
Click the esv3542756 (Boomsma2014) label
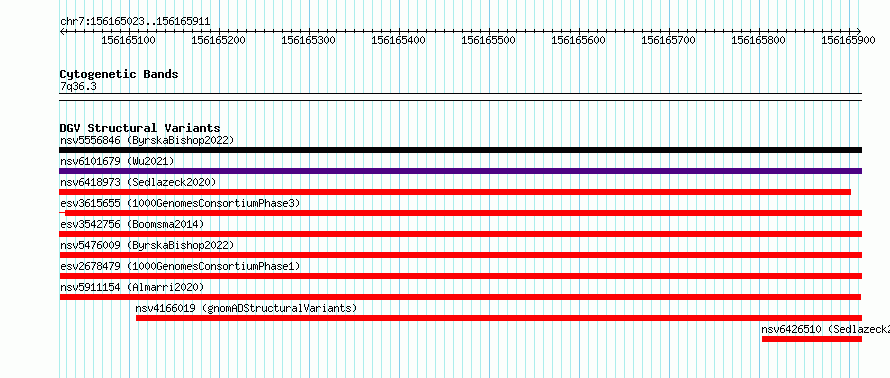(132, 224)
